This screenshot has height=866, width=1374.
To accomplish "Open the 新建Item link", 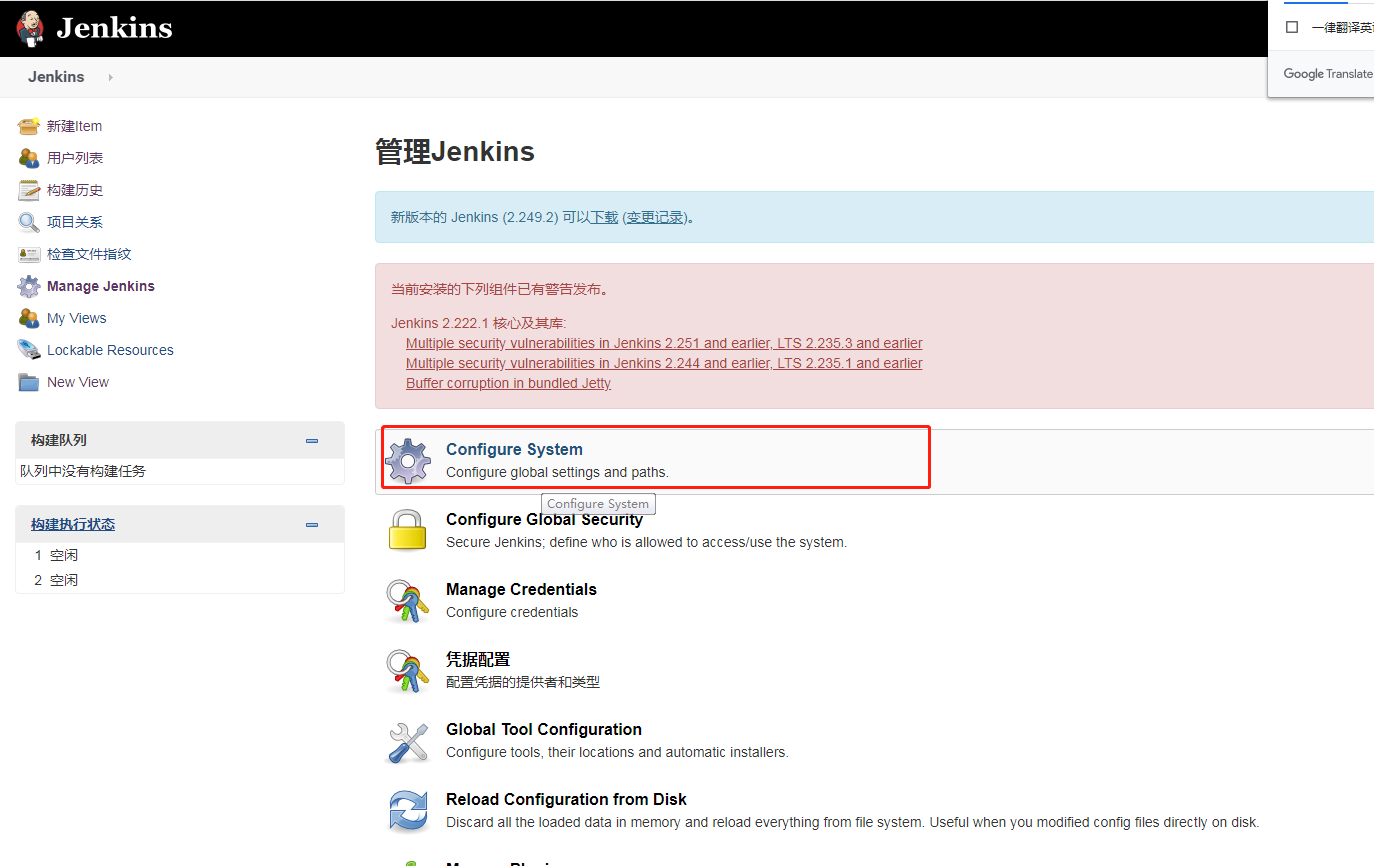I will (x=74, y=126).
